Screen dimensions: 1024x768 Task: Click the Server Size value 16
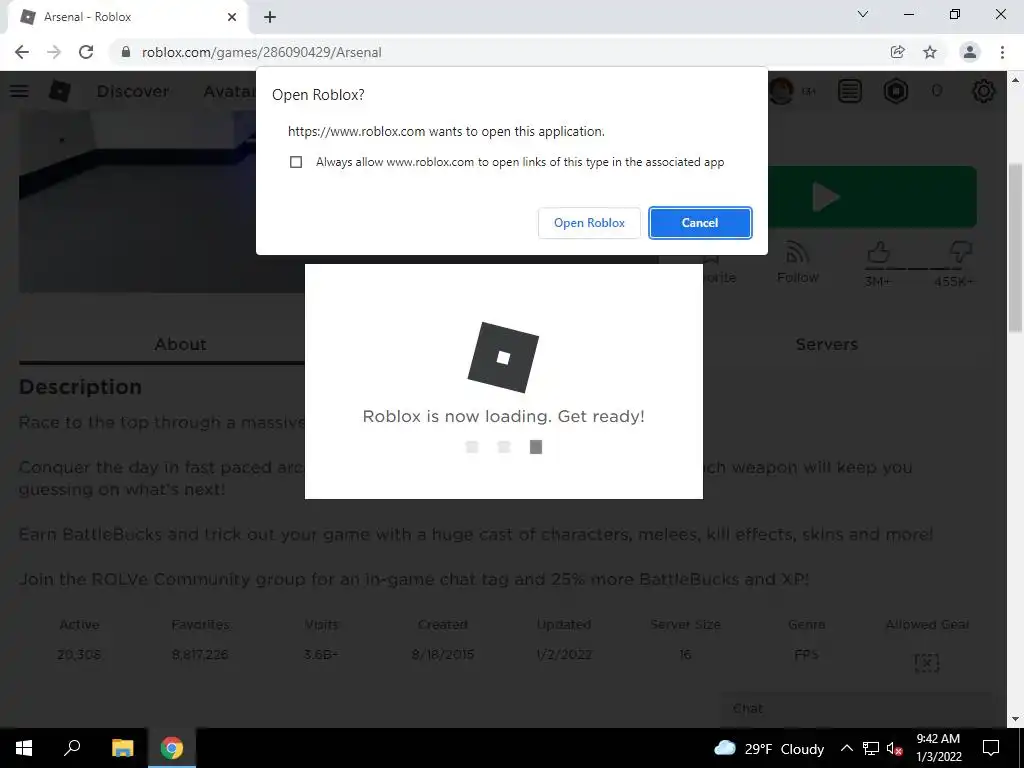click(685, 654)
